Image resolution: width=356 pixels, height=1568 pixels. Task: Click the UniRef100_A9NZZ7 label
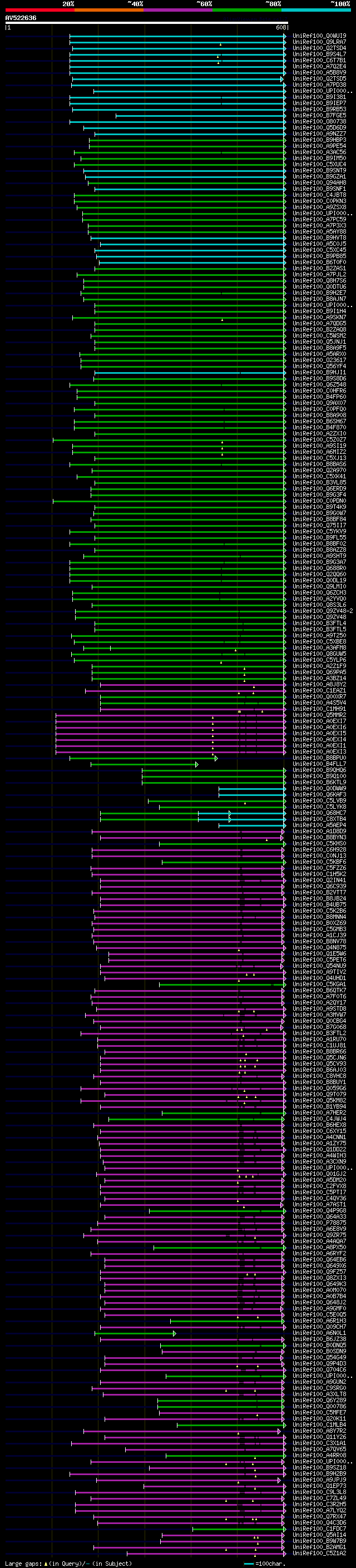[319, 134]
